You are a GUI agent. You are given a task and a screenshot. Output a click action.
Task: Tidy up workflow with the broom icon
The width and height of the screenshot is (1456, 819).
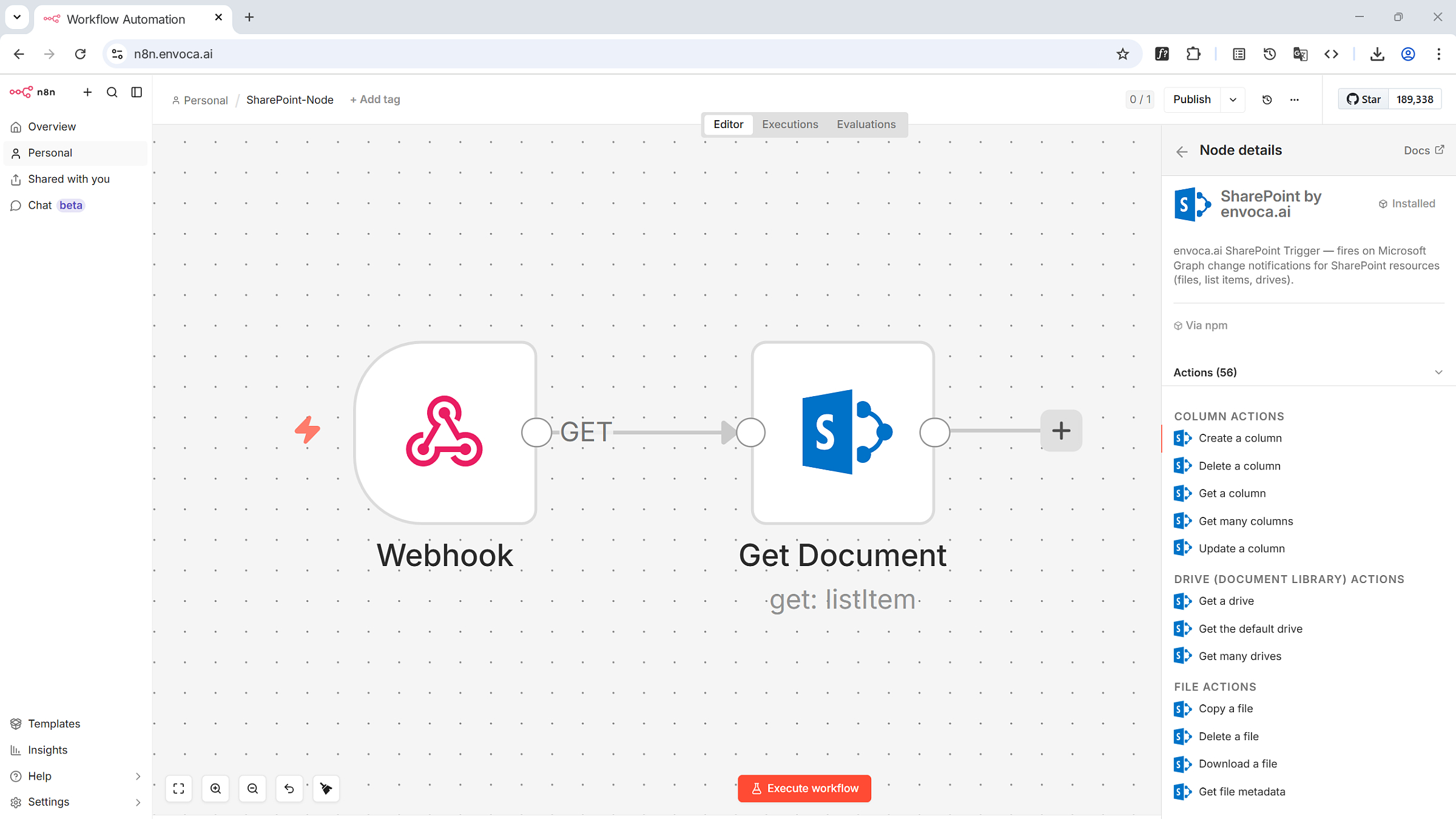(x=326, y=789)
